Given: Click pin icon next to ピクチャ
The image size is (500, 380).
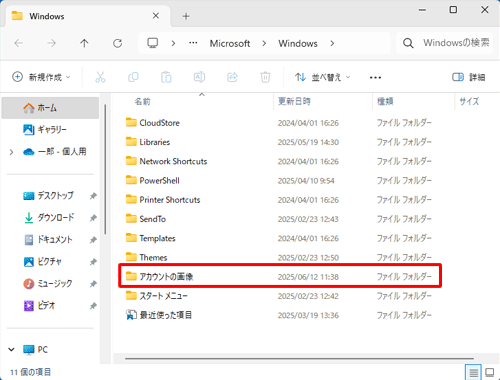Looking at the screenshot, I should pos(93,262).
